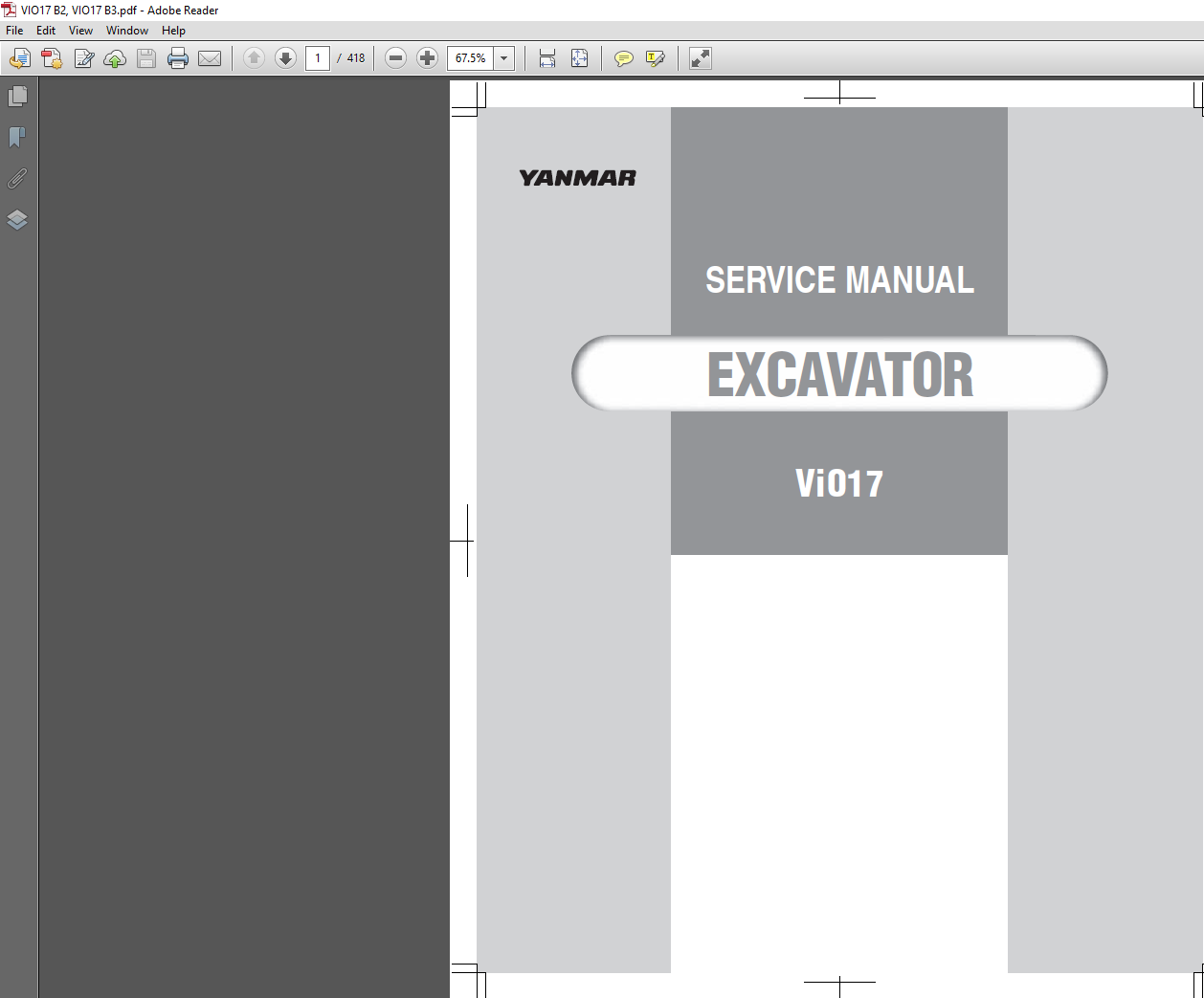Viewport: 1204px width, 998px height.
Task: Open the Edit menu
Action: 46,31
